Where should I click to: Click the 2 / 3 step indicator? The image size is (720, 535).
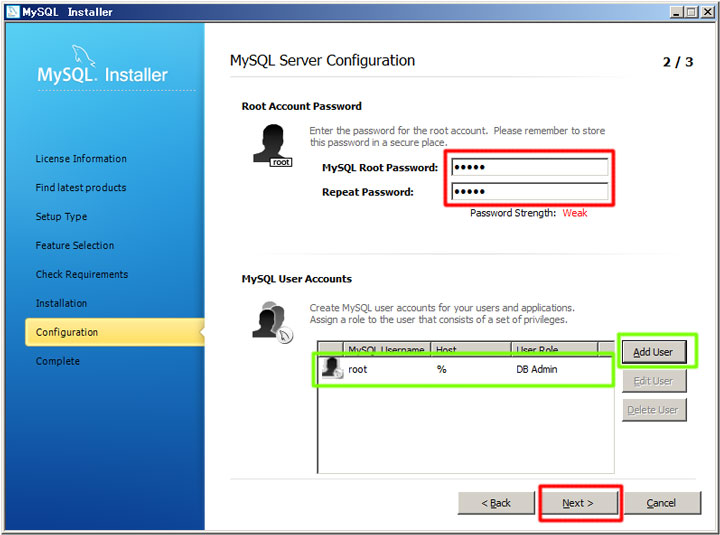[x=678, y=62]
